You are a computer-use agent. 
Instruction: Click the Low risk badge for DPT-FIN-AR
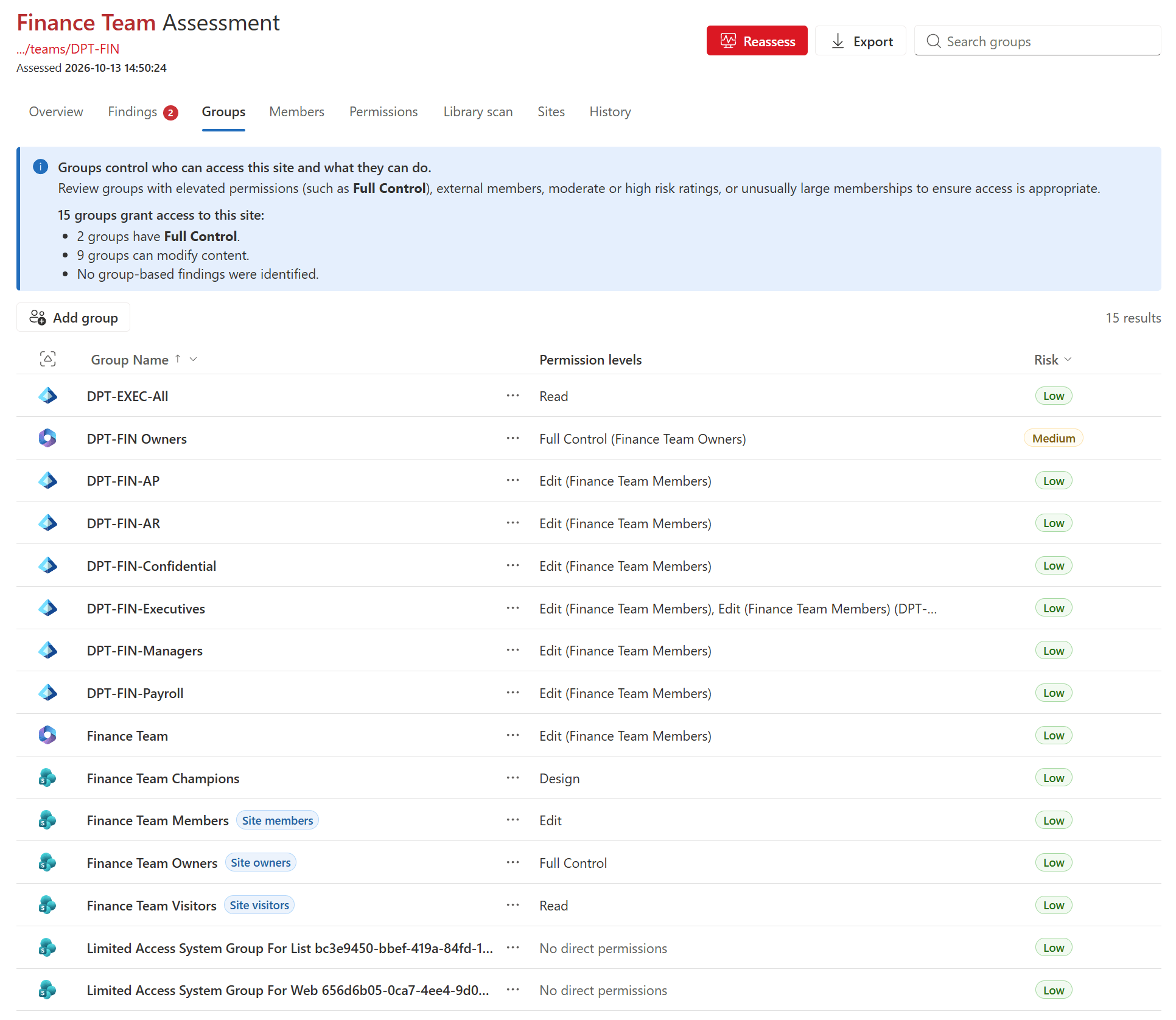[x=1054, y=523]
